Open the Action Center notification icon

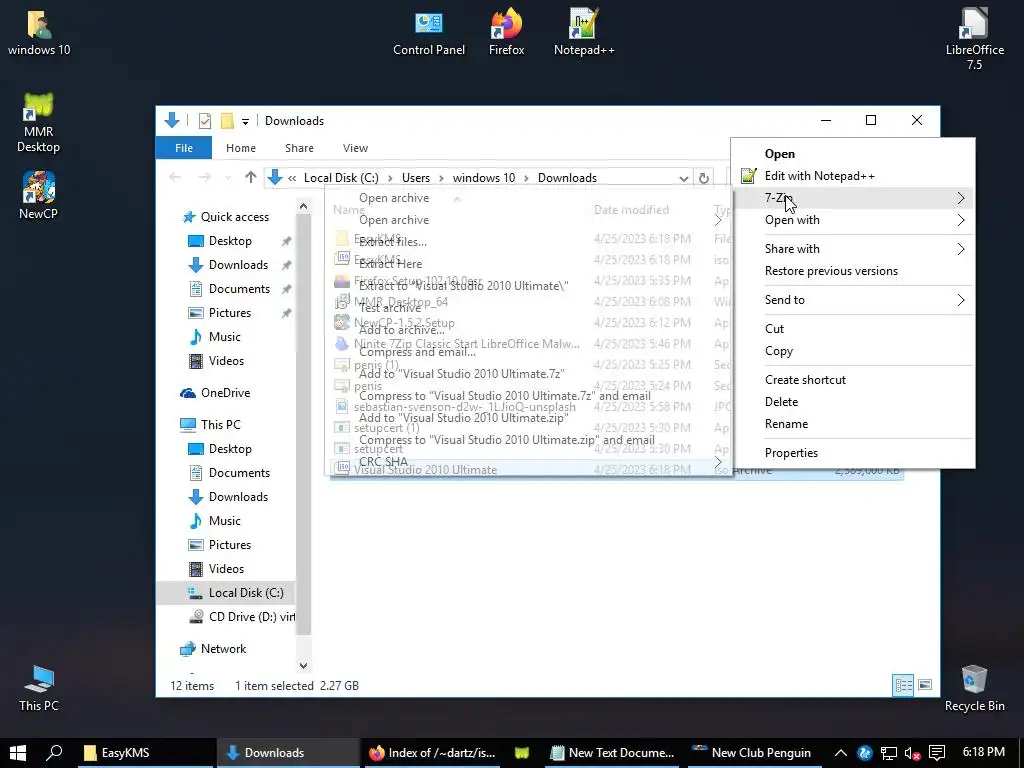point(936,753)
